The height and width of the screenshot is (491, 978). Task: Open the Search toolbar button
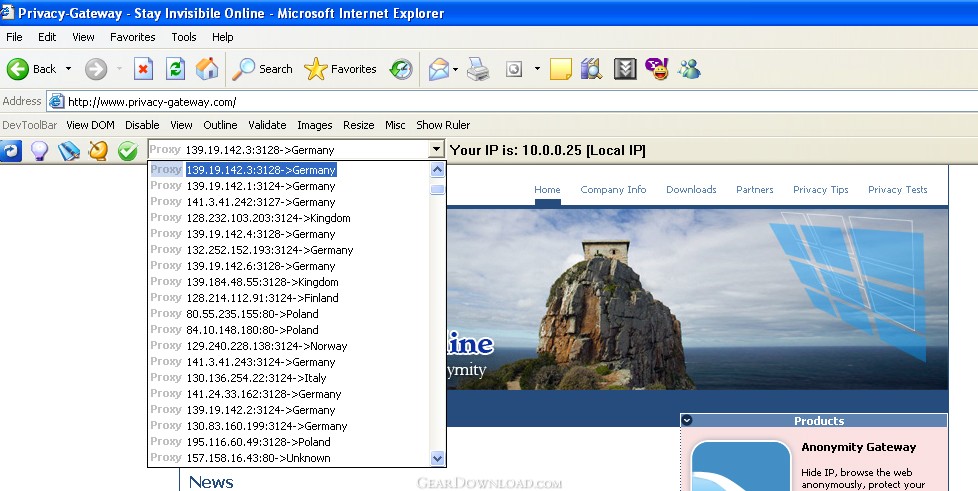[x=262, y=69]
